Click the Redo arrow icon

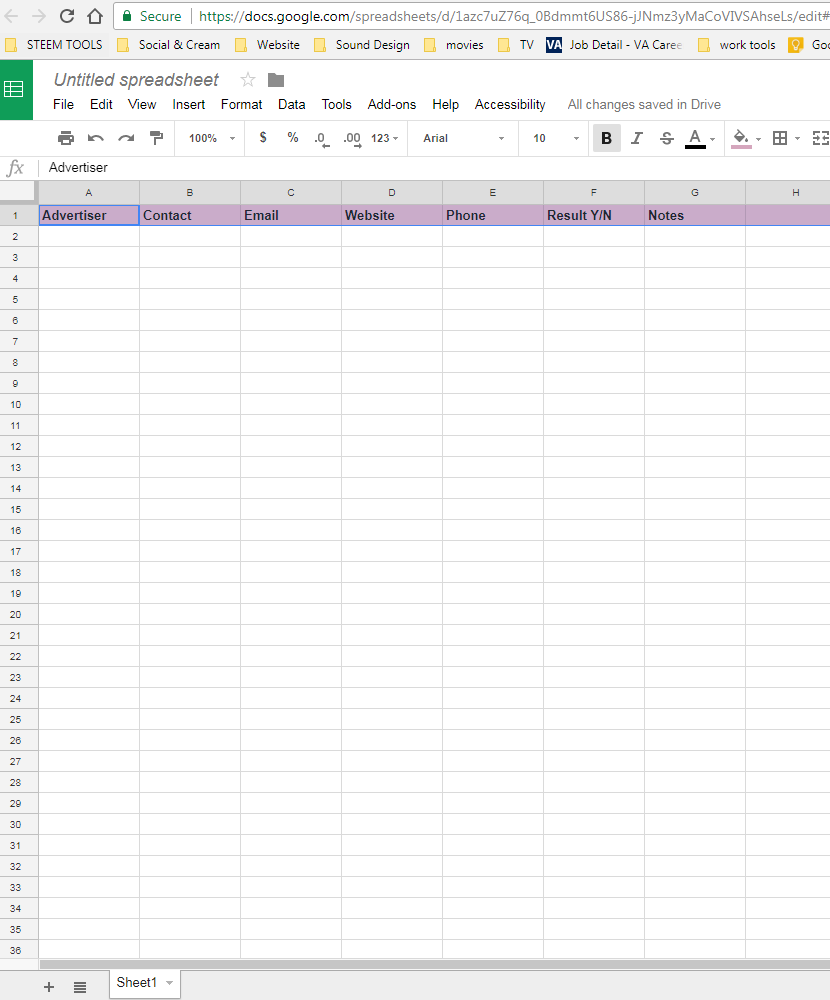click(126, 138)
